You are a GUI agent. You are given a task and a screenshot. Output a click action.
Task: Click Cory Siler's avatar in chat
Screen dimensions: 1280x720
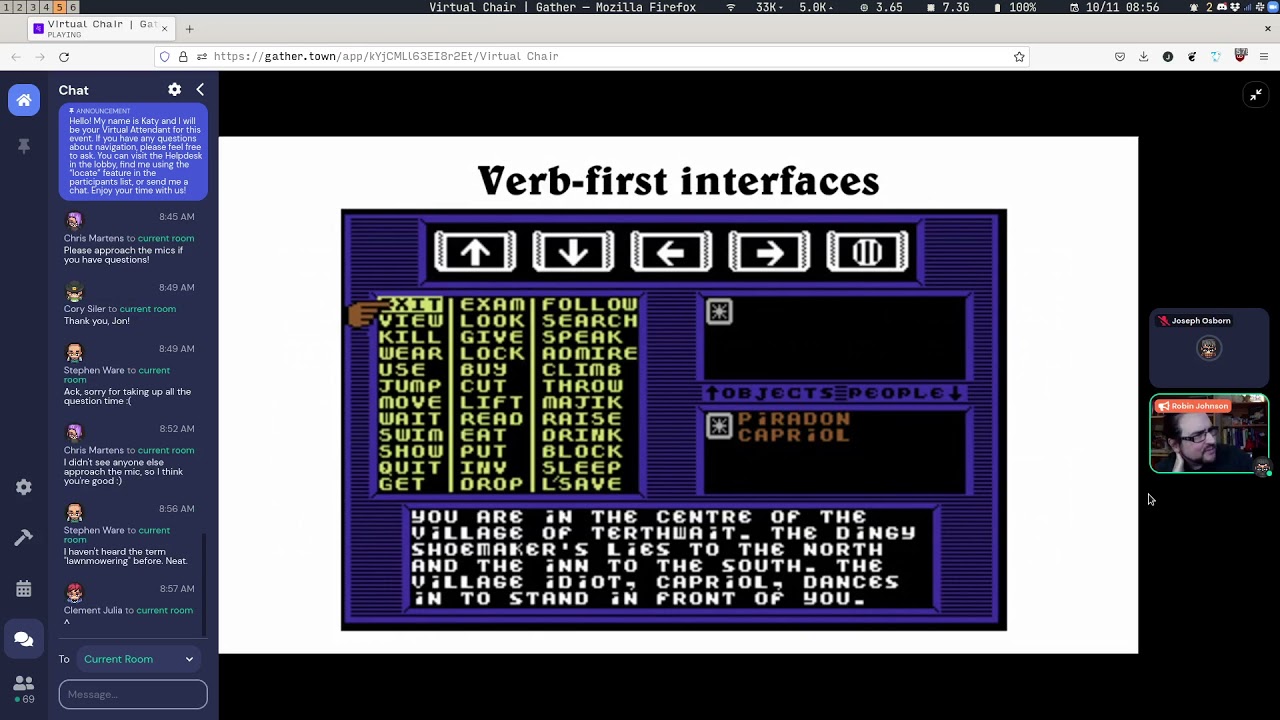(74, 291)
